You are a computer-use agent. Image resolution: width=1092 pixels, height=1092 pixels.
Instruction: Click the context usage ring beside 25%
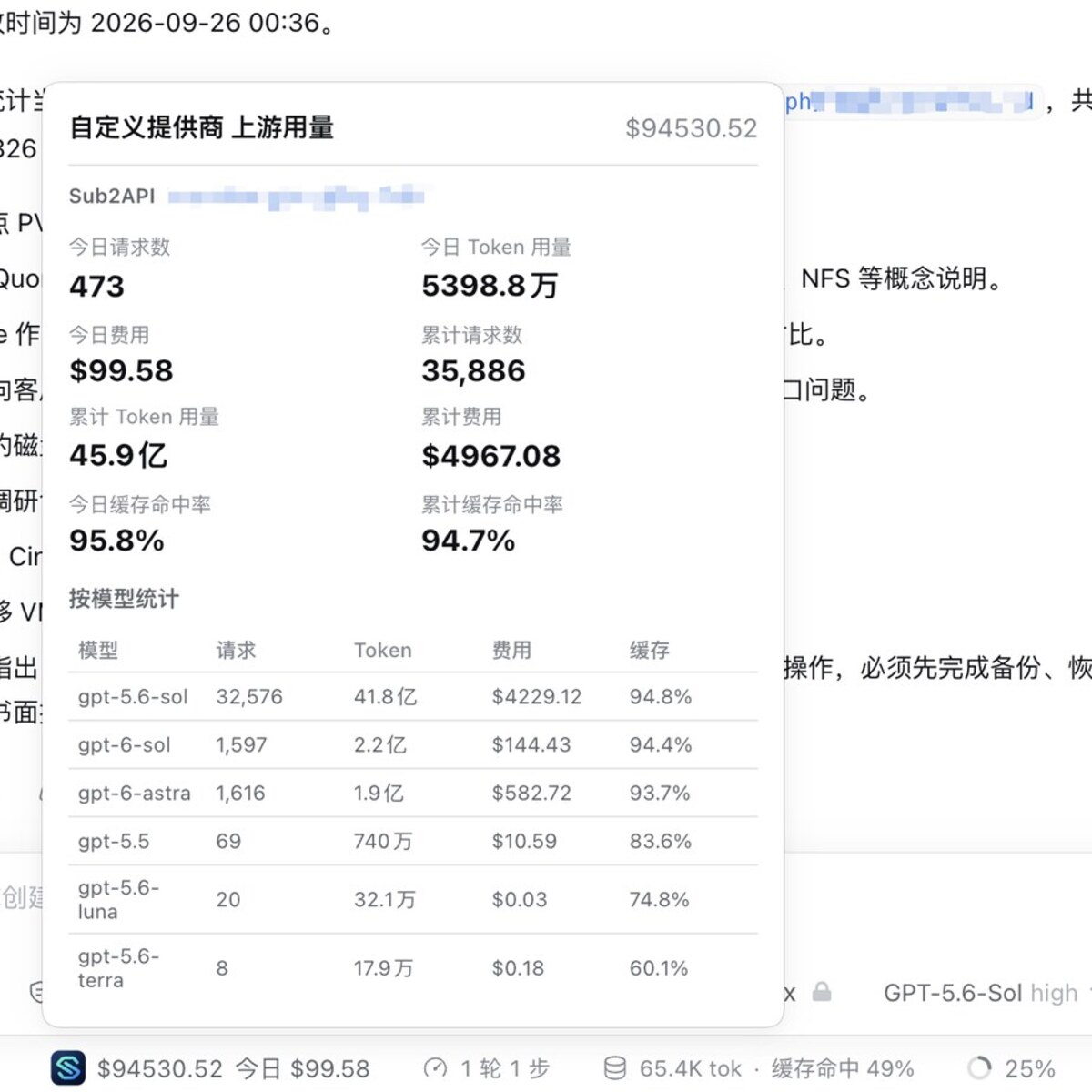coord(979,1068)
